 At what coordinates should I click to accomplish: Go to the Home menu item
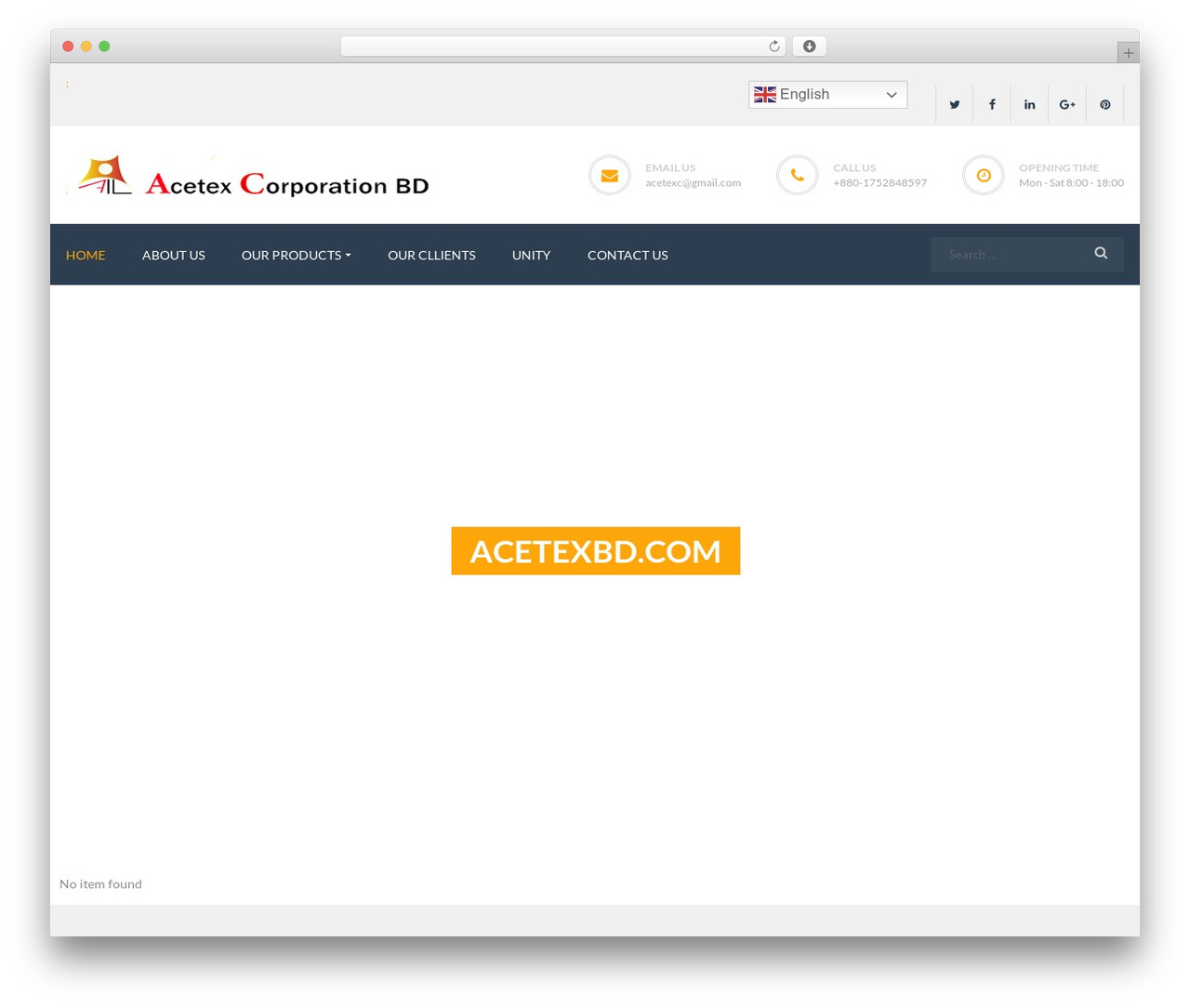tap(86, 255)
